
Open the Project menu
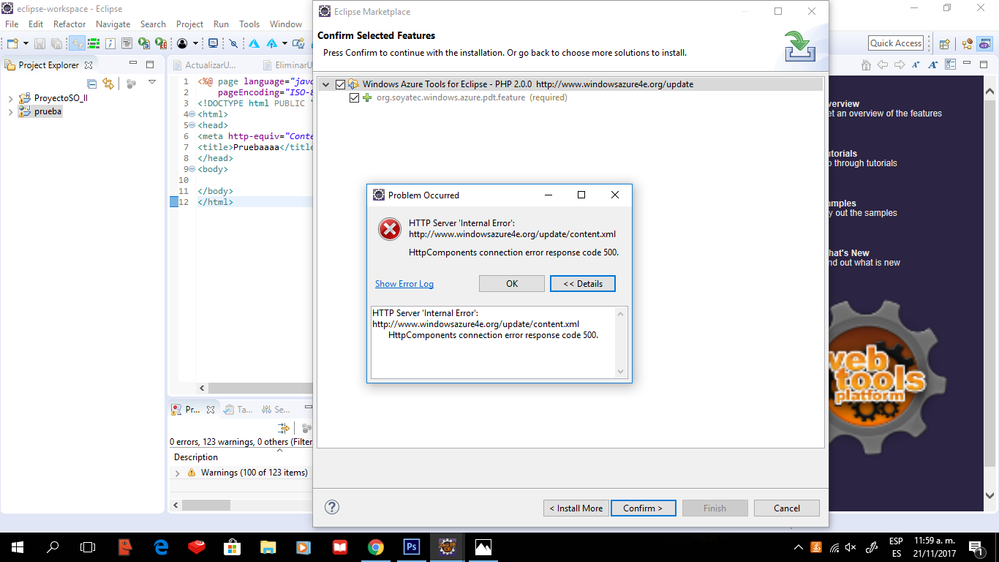coord(189,24)
